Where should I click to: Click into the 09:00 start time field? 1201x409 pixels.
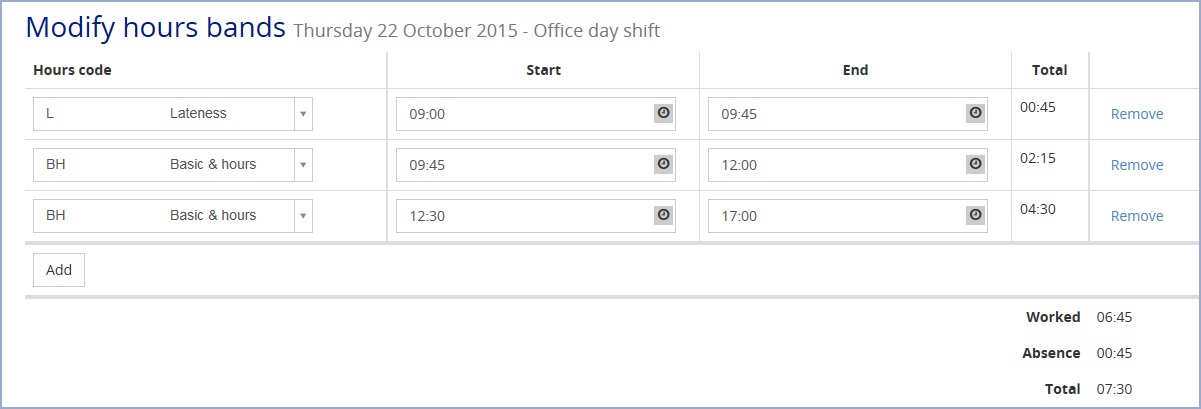[520, 113]
